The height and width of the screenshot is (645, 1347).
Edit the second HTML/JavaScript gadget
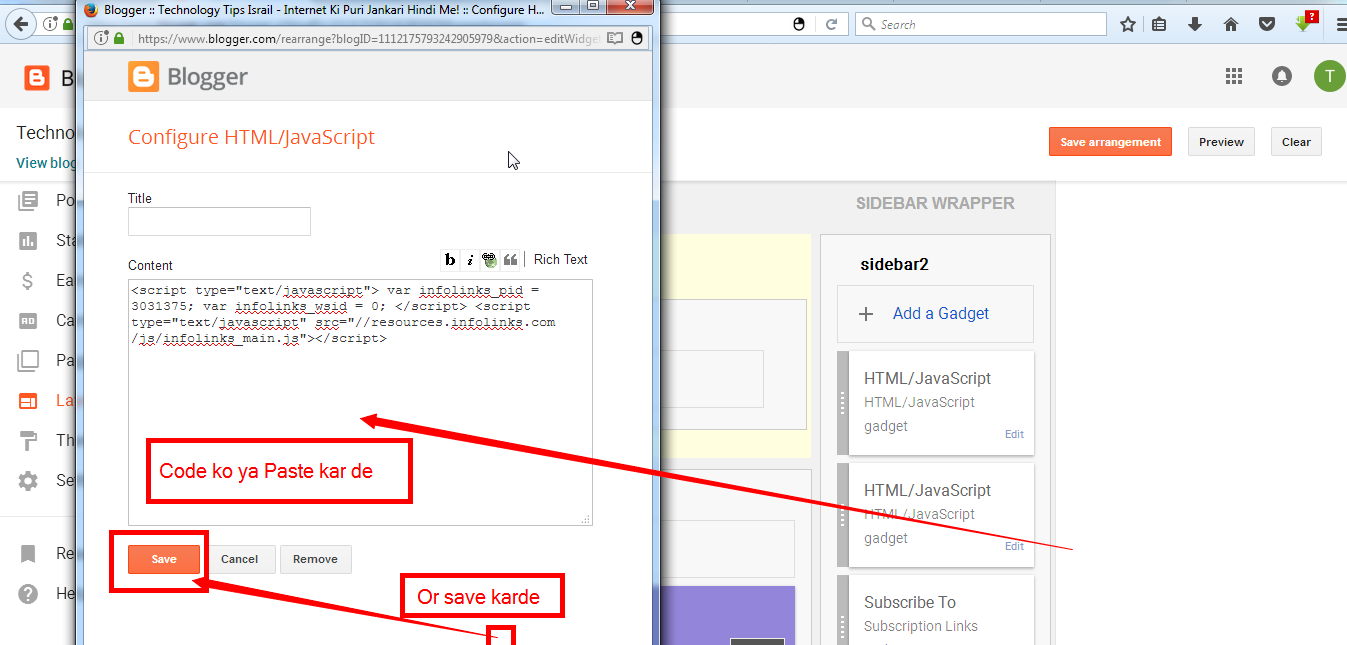1014,546
